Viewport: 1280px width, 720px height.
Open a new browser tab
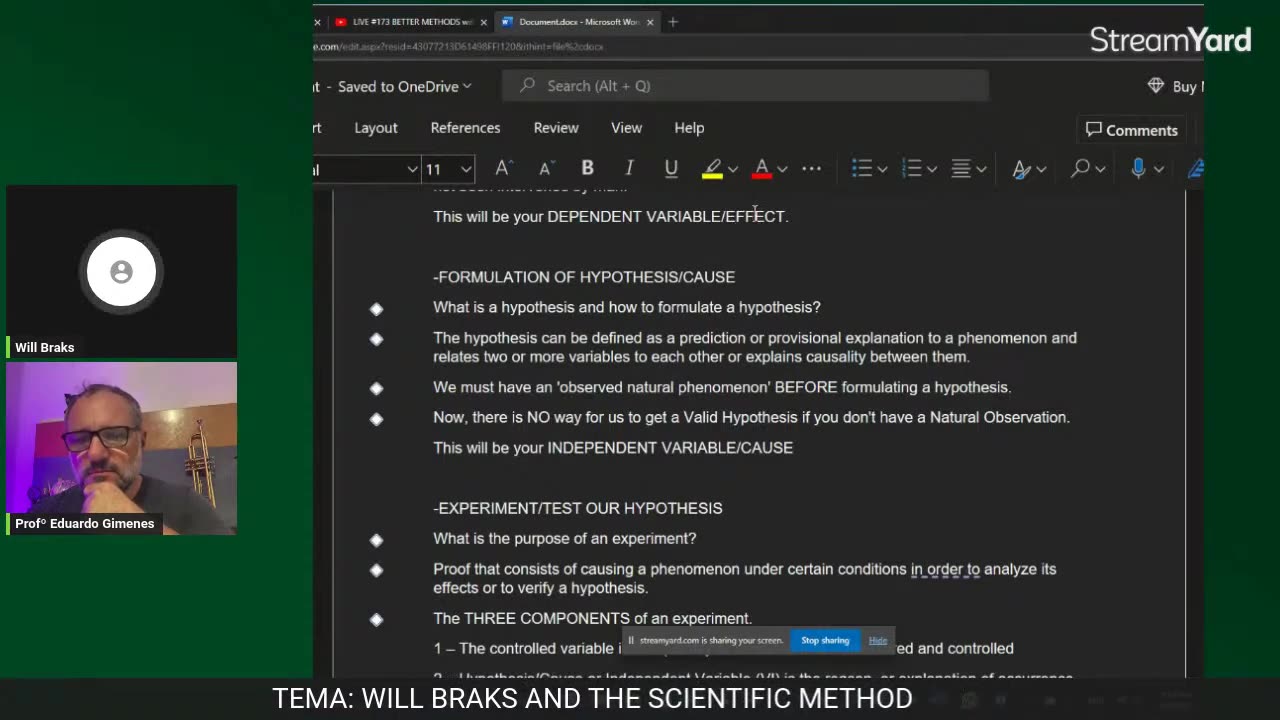coord(673,22)
